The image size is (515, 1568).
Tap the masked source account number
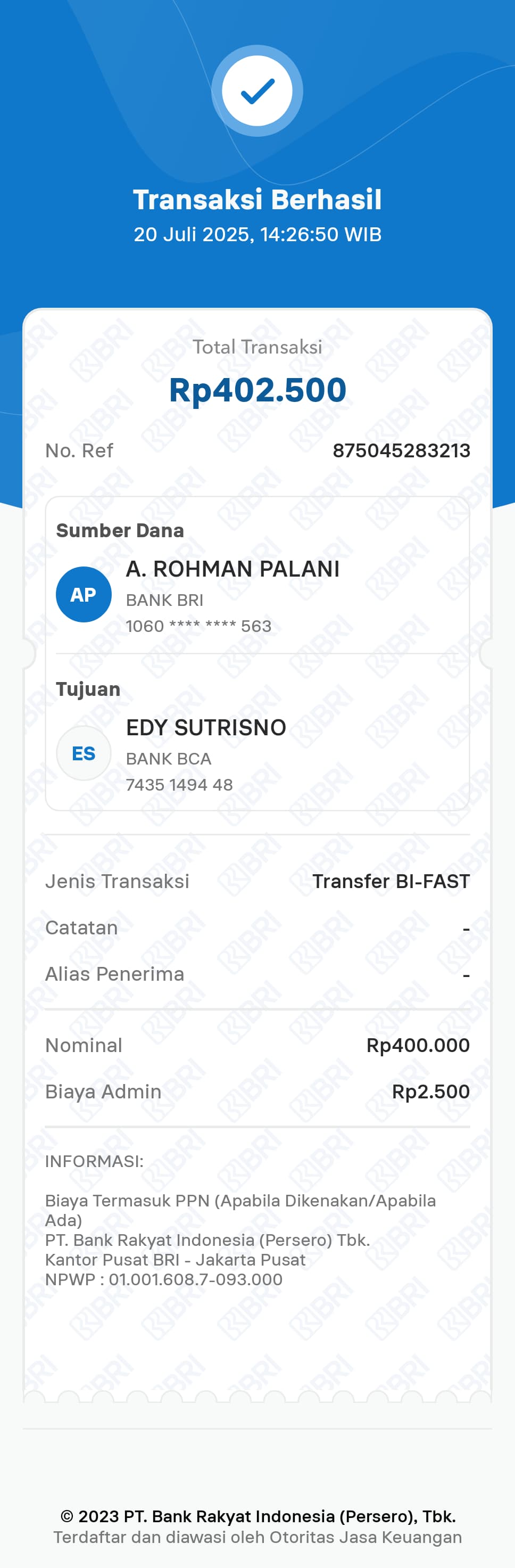[198, 626]
